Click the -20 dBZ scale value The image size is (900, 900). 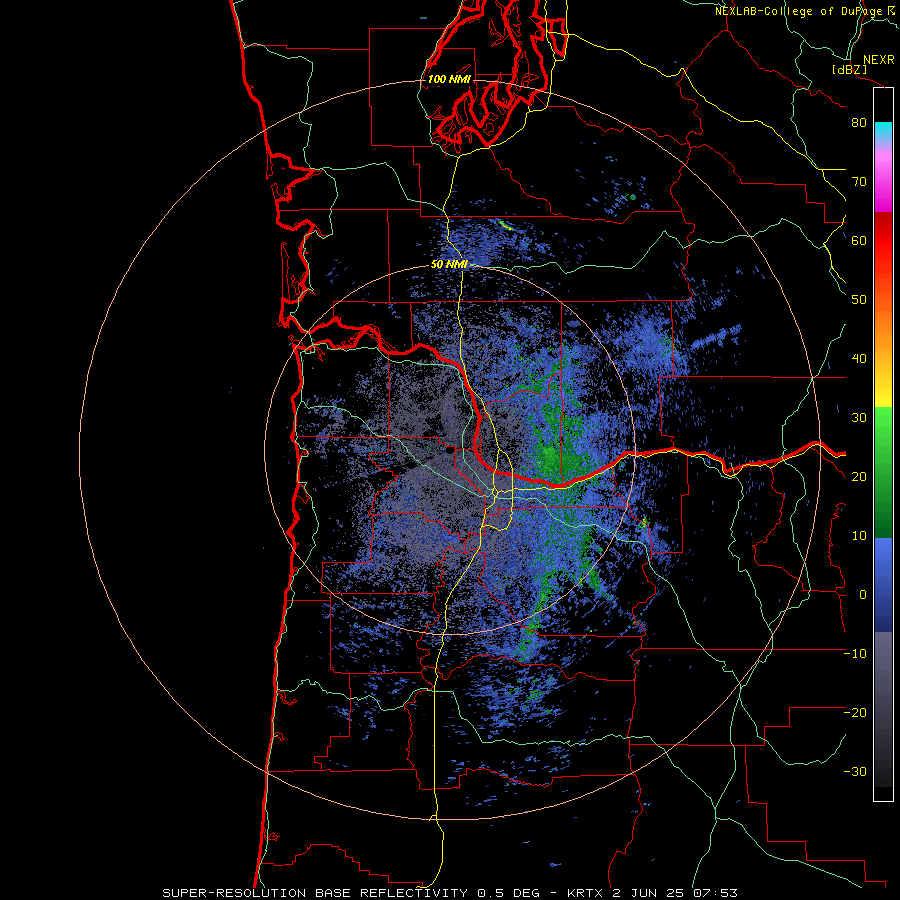(855, 712)
